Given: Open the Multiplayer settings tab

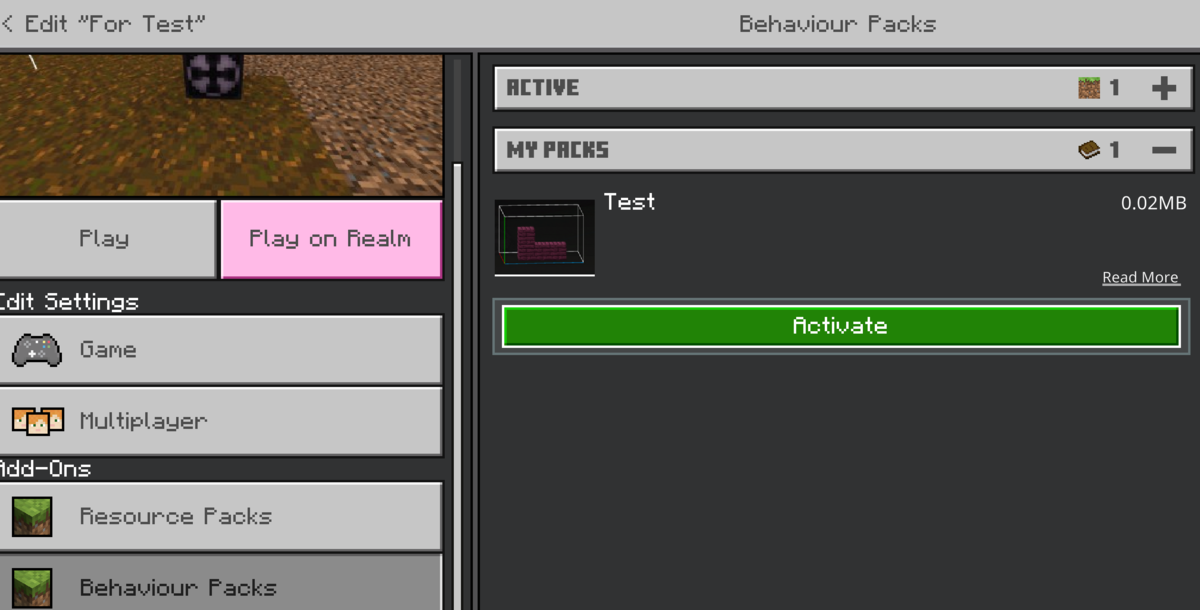Looking at the screenshot, I should pyautogui.click(x=220, y=421).
